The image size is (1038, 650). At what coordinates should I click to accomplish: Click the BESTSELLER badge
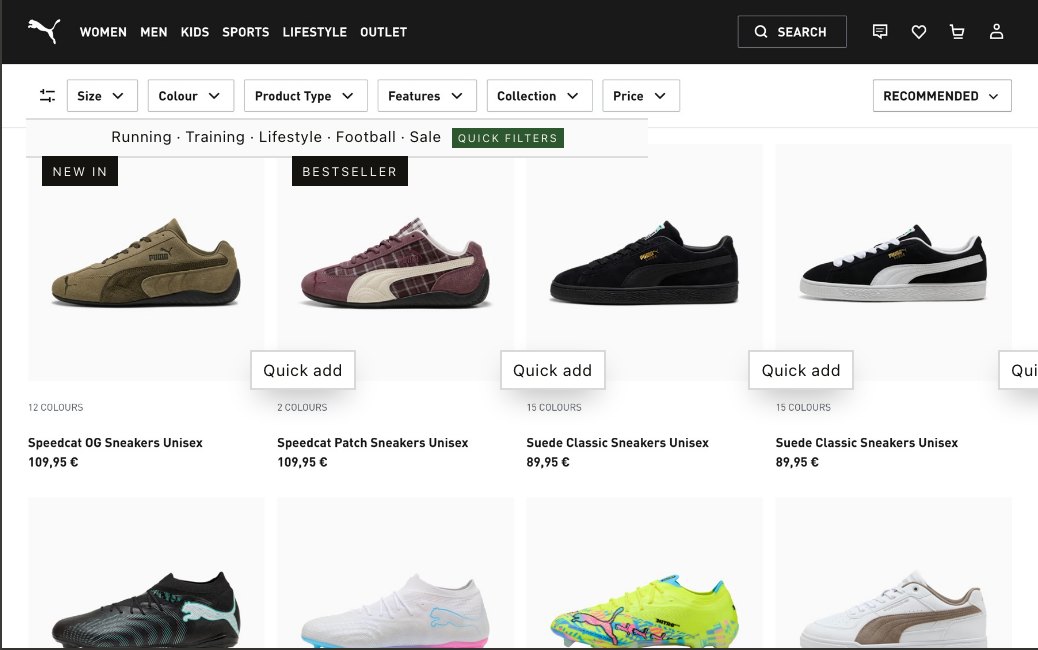coord(350,171)
